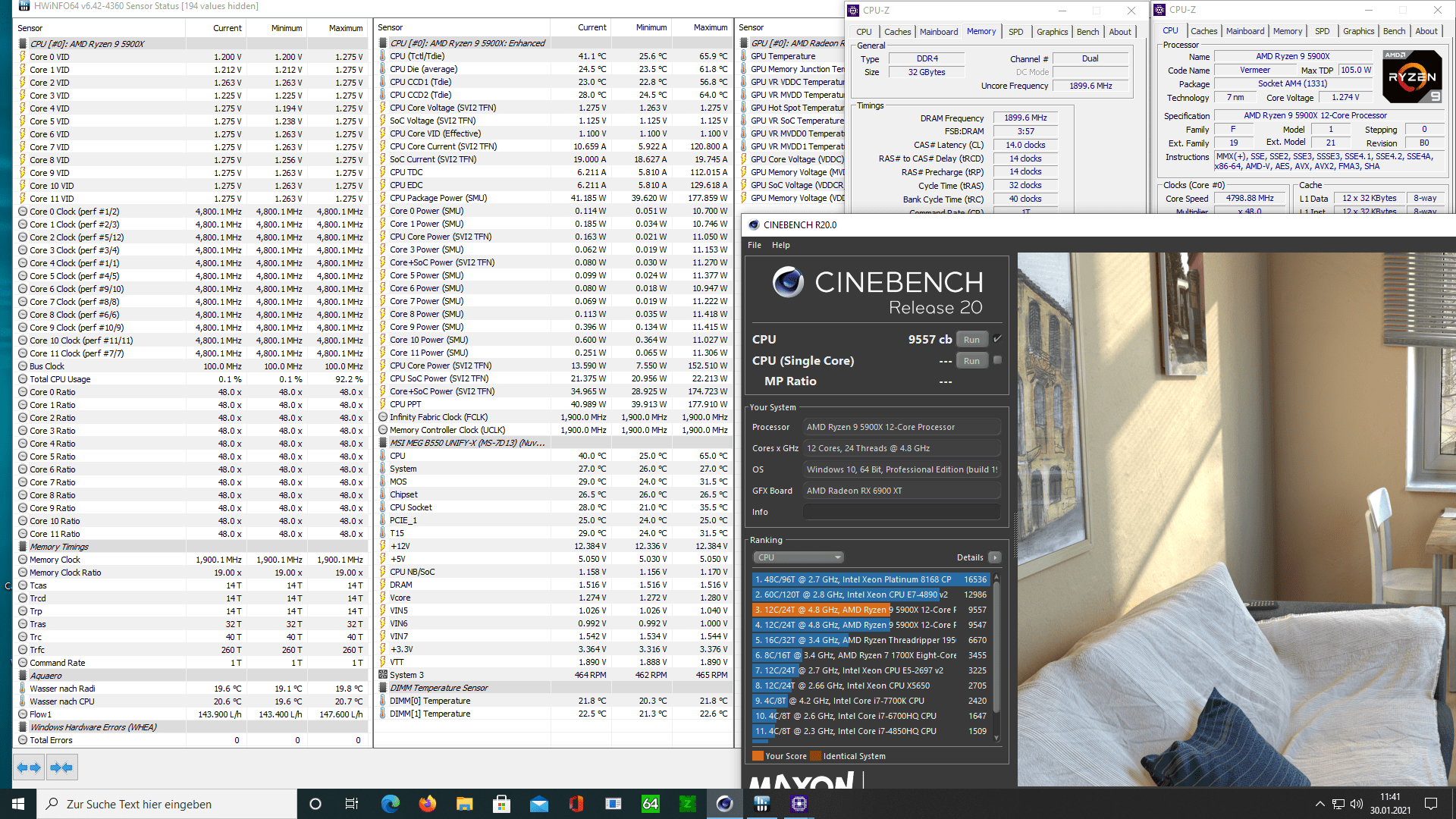
Task: Click thermometer icon beside CPU (Tctl/Tdie)
Action: point(383,56)
